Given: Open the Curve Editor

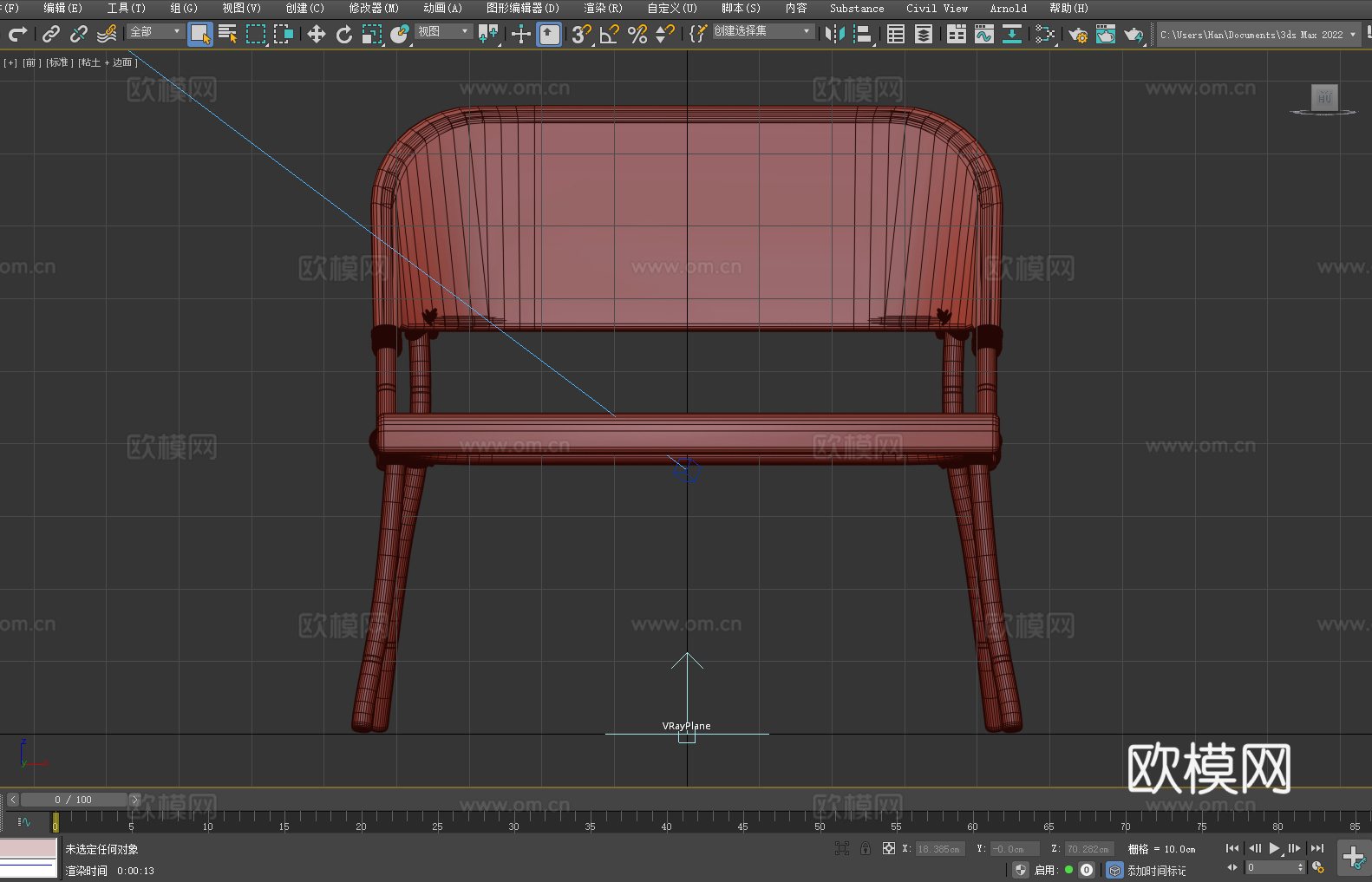Looking at the screenshot, I should [984, 34].
